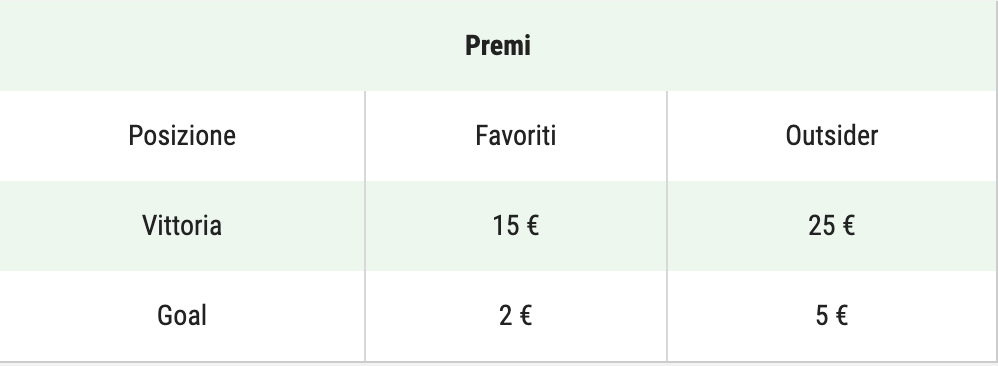Click the Goal row label
Image resolution: width=998 pixels, height=366 pixels.
tap(182, 316)
